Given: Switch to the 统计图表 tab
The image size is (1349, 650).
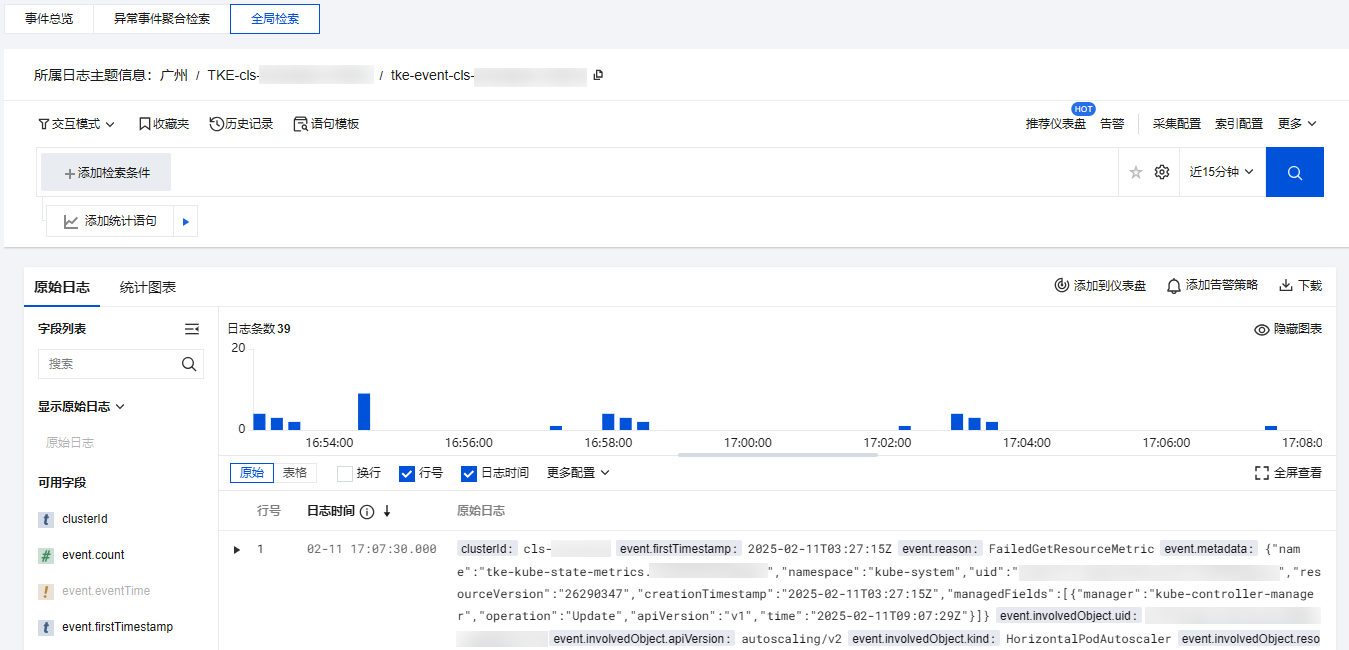Looking at the screenshot, I should click(148, 287).
